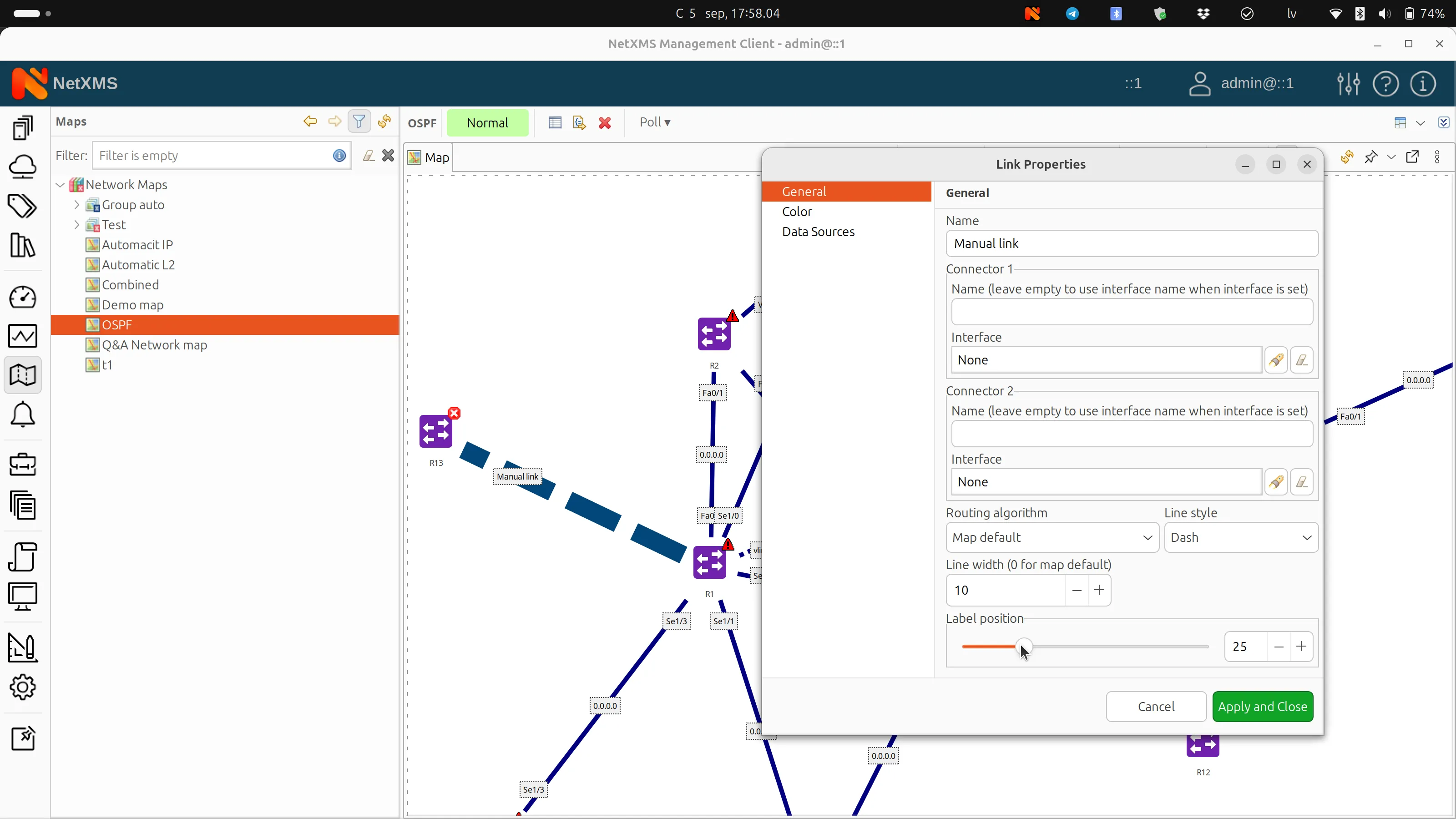Refresh the Maps list
1456x819 pixels.
(x=384, y=122)
